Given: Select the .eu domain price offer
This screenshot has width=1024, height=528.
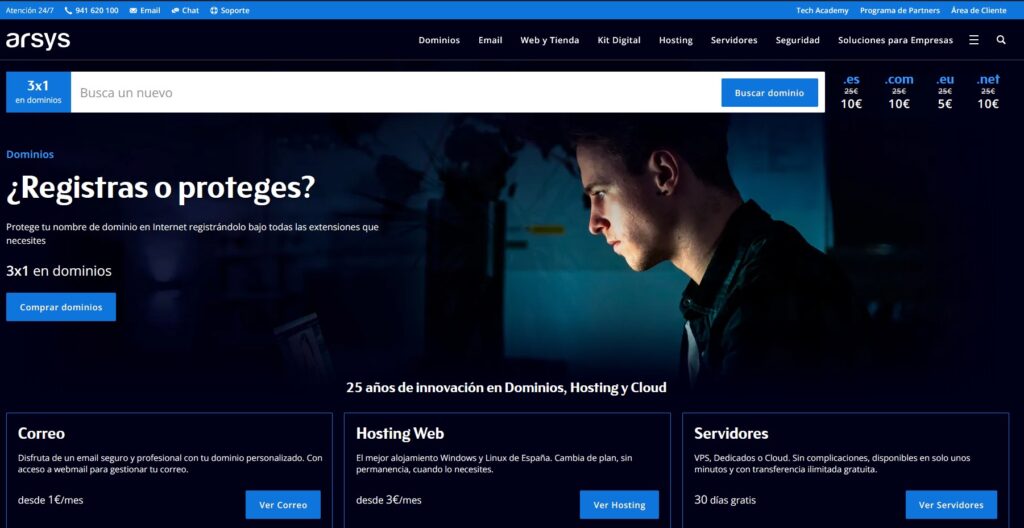Looking at the screenshot, I should (x=945, y=91).
